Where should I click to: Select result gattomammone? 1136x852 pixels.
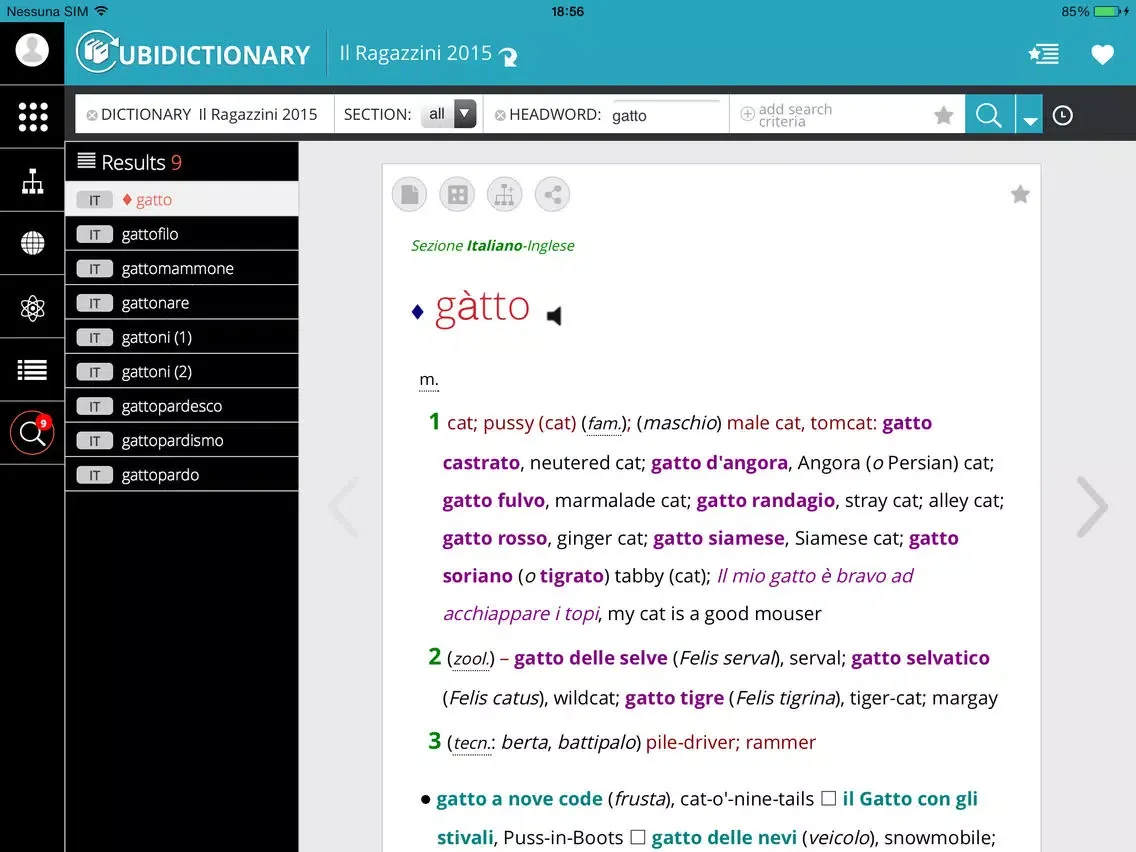[x=182, y=268]
